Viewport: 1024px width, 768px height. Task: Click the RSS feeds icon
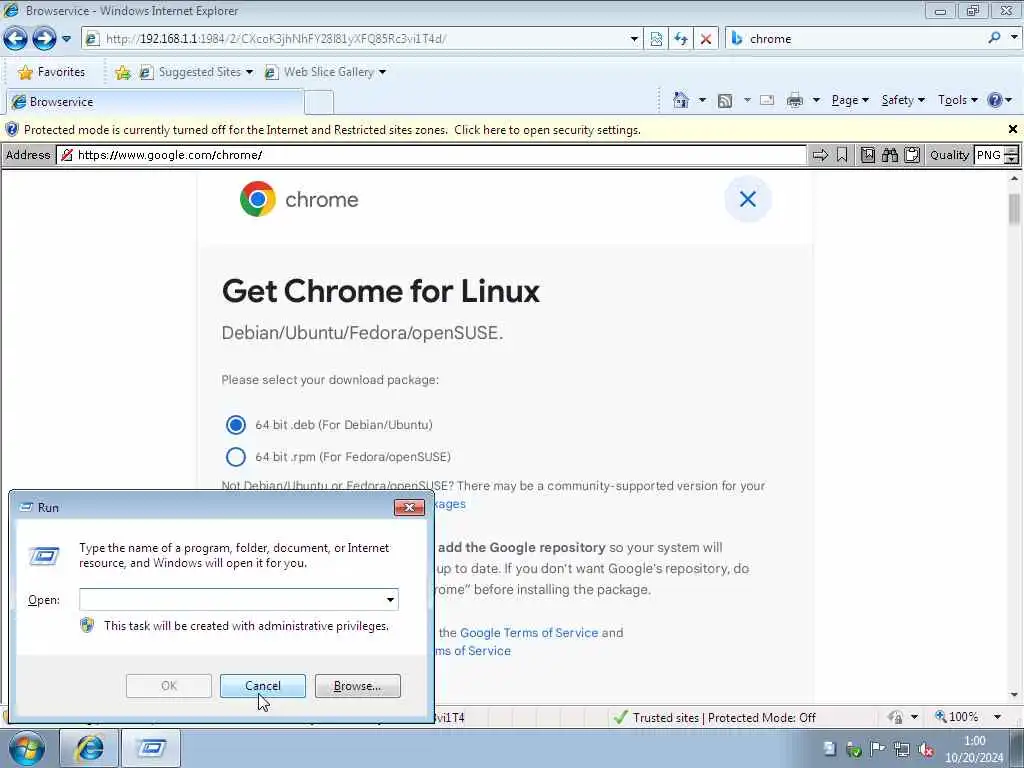(x=724, y=101)
